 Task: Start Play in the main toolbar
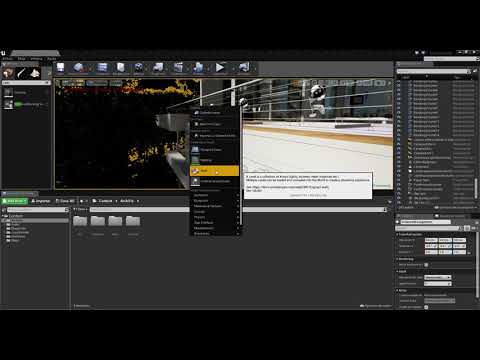(220, 68)
